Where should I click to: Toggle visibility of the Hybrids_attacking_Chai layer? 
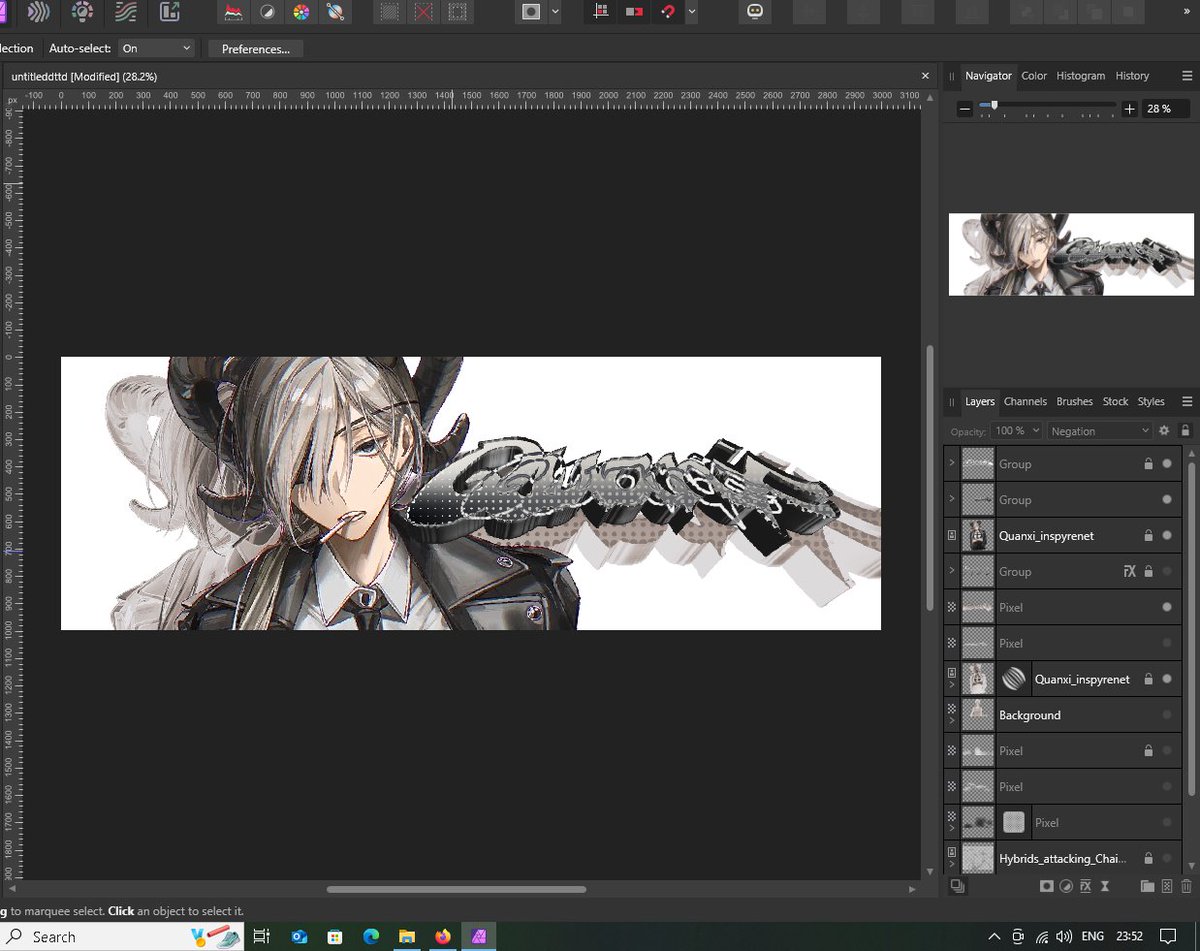1167,858
